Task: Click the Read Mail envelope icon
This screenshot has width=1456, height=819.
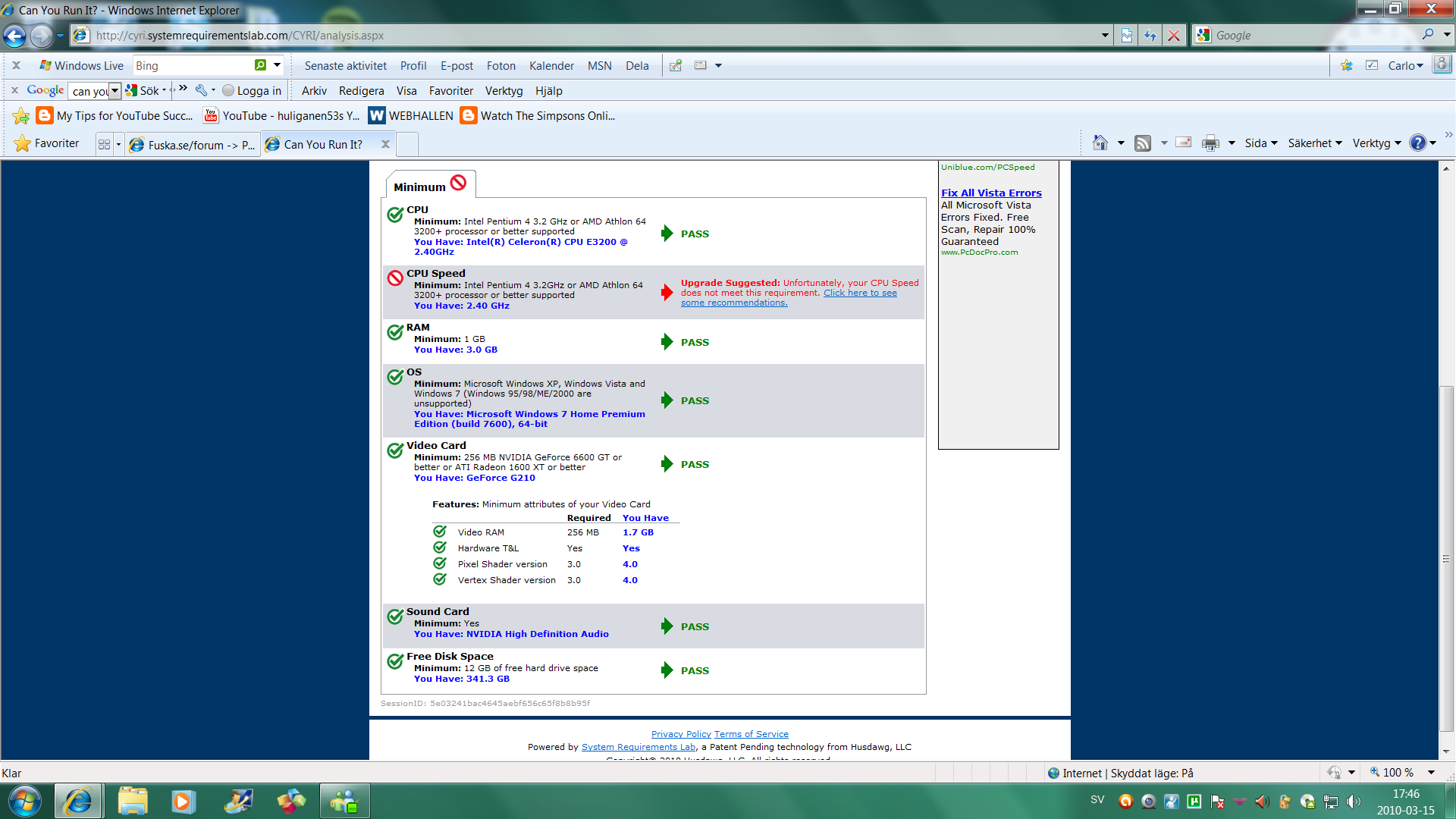Action: (1184, 143)
